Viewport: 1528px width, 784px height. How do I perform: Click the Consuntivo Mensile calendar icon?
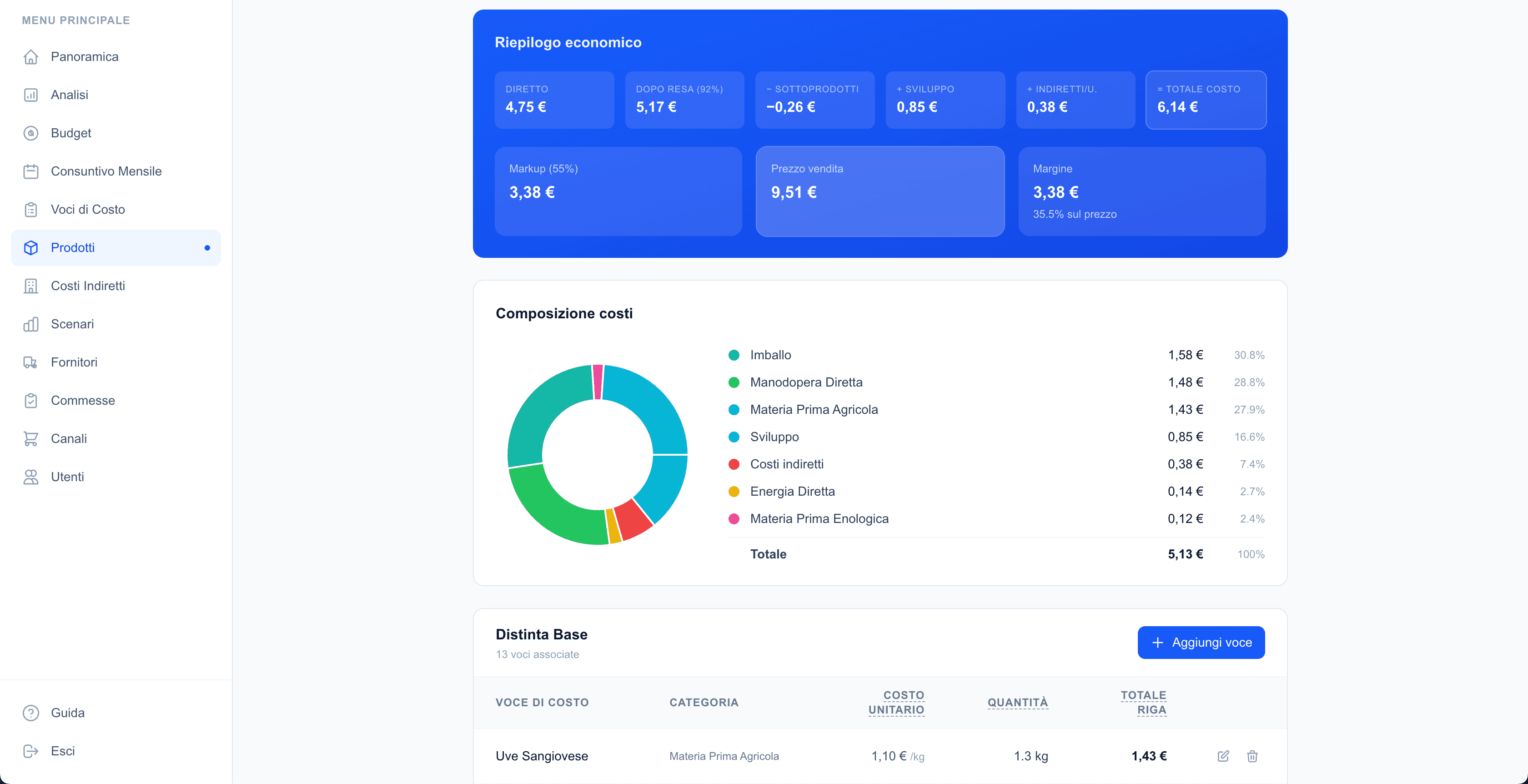coord(31,171)
